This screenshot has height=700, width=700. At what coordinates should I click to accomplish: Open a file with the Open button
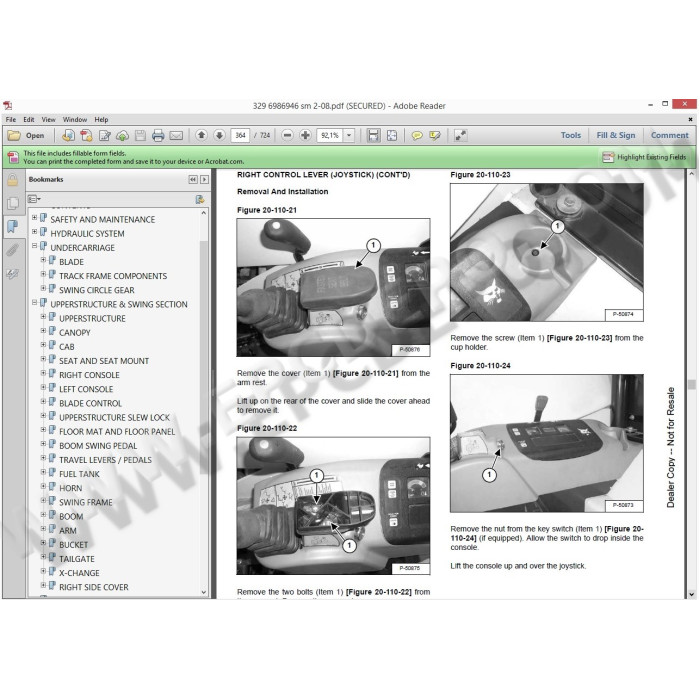pos(26,135)
